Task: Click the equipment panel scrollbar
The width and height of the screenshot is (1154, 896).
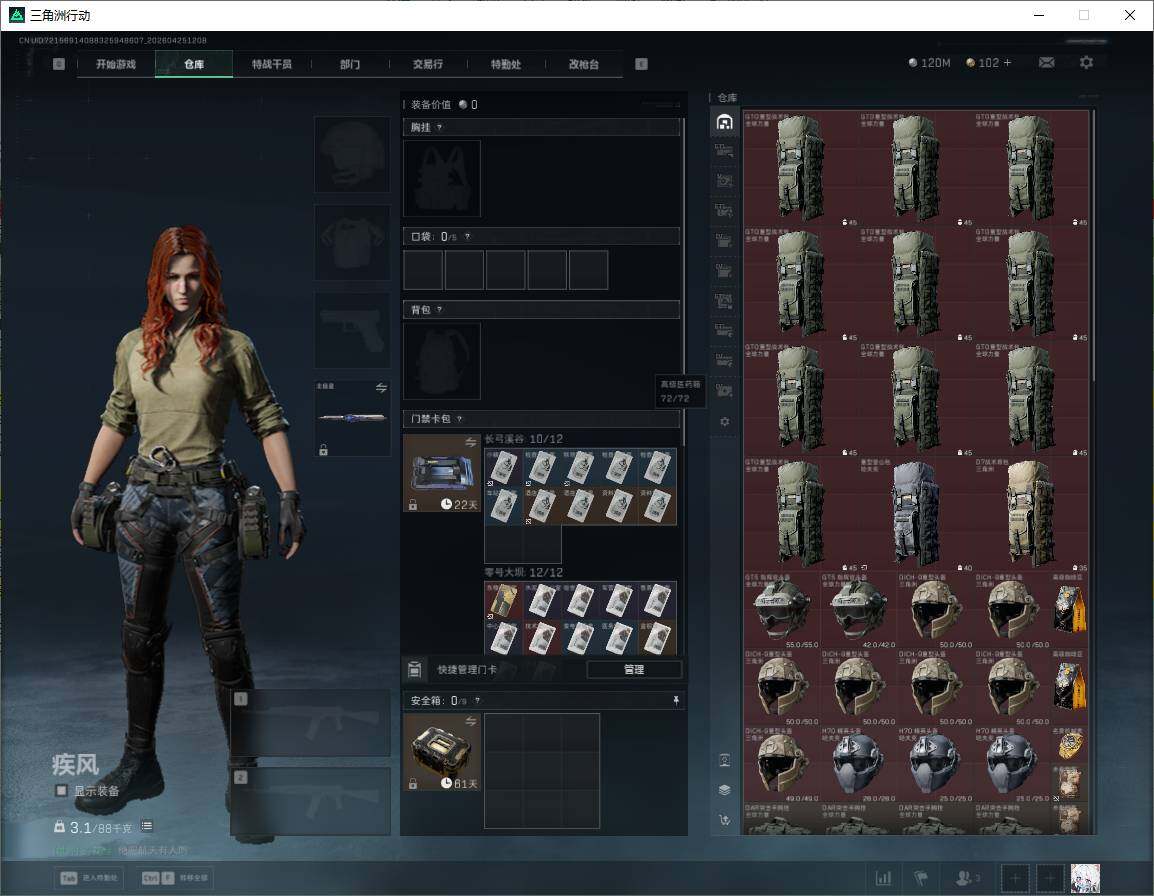Action: (x=684, y=281)
